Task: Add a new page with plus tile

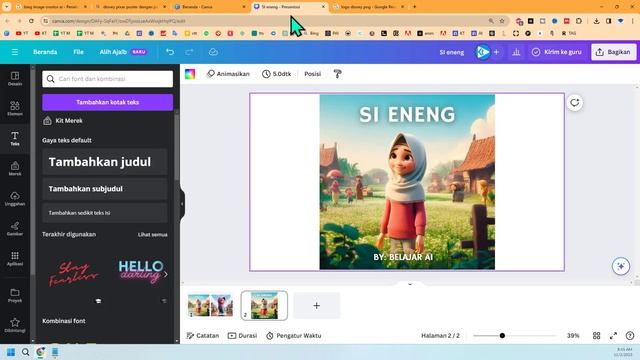Action: pos(316,305)
